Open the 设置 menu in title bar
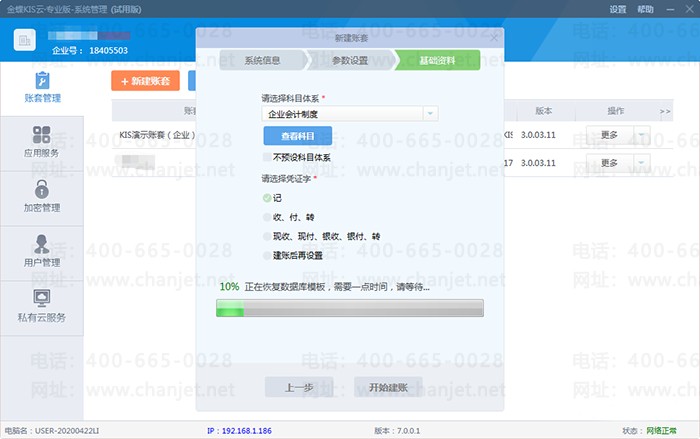The image size is (700, 439). coord(618,9)
